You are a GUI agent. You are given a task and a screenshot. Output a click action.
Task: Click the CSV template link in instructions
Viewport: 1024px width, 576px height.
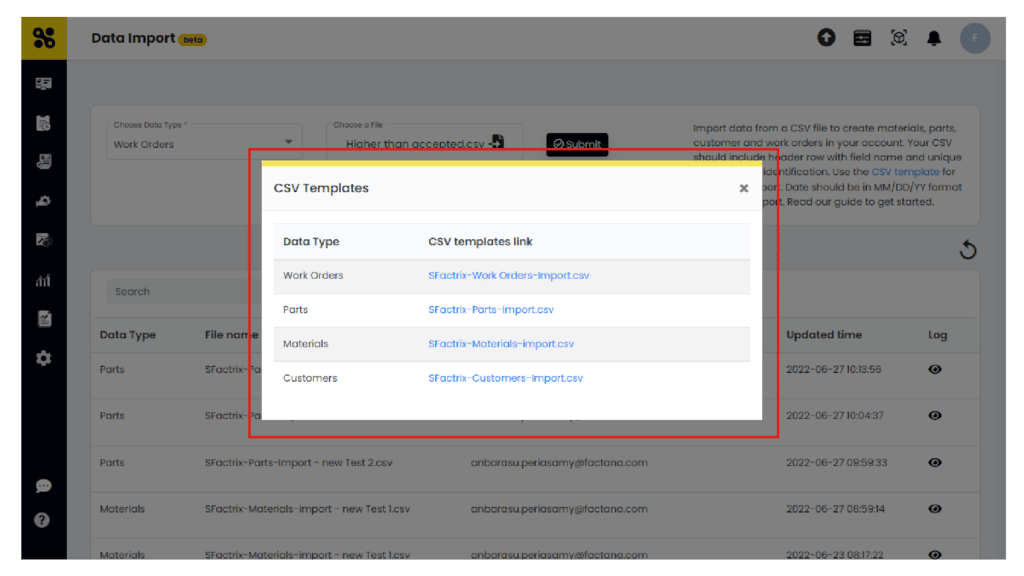pyautogui.click(x=905, y=172)
